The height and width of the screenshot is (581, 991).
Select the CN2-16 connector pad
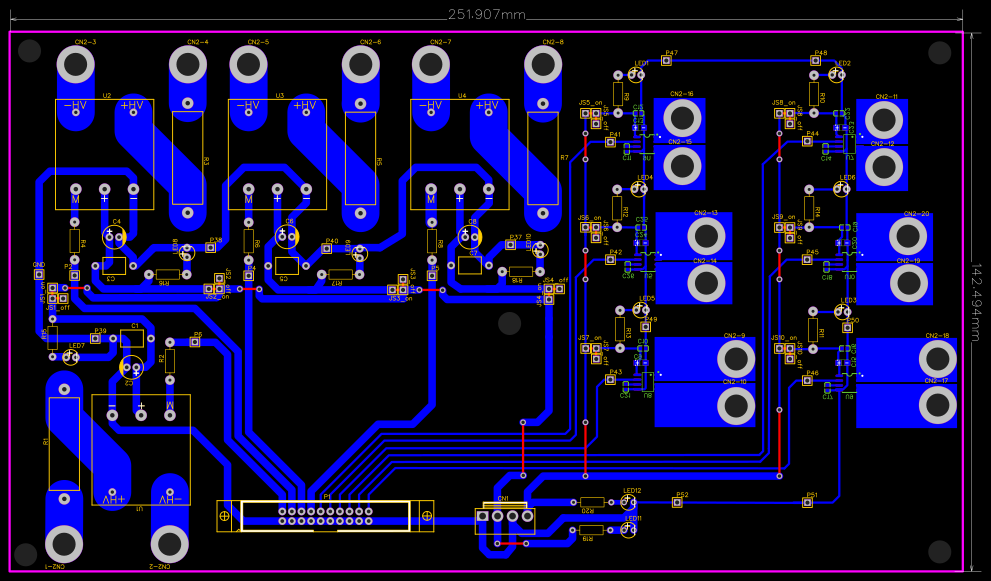(x=681, y=118)
